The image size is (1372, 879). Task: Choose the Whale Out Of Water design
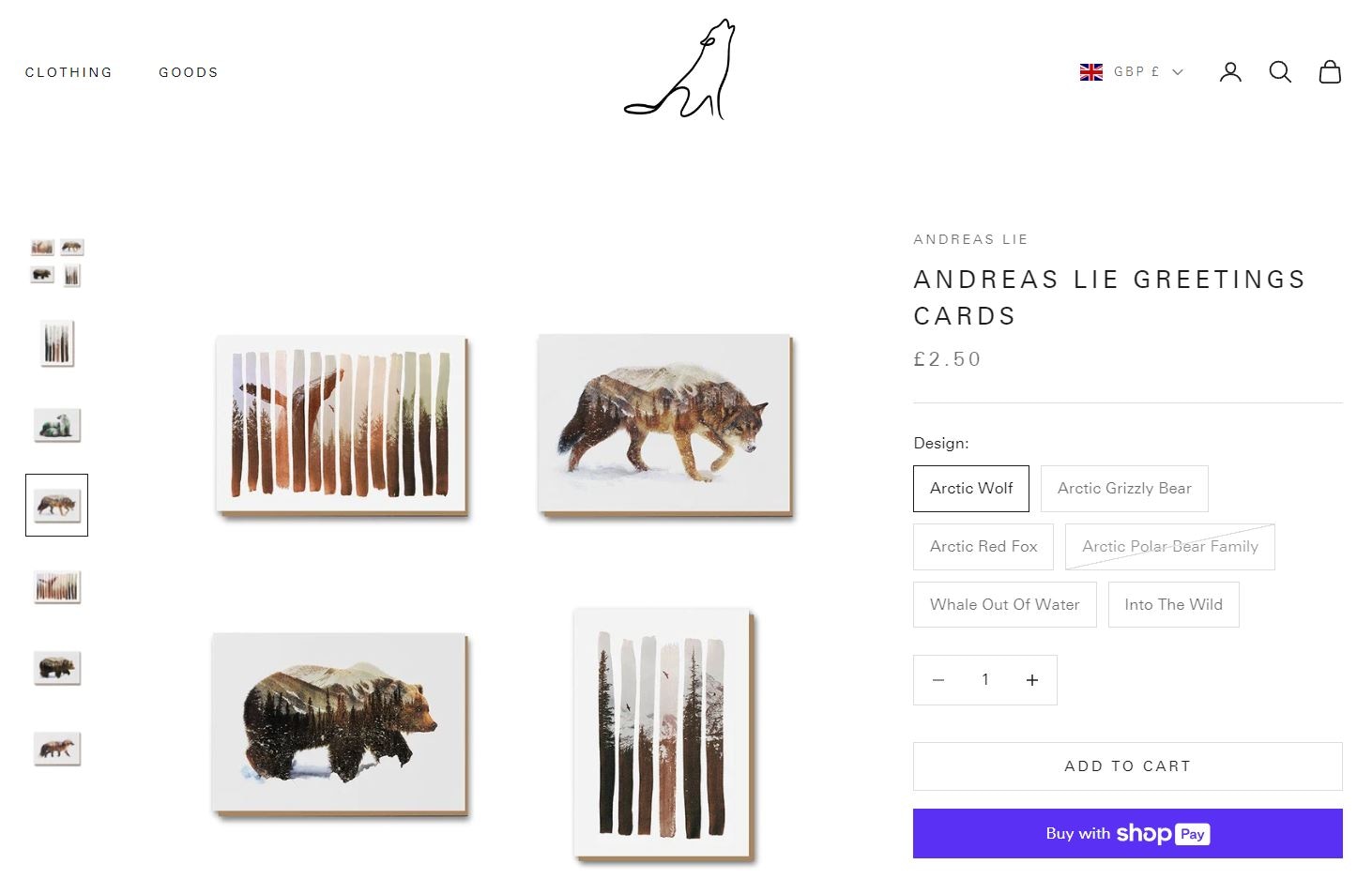pos(1005,605)
